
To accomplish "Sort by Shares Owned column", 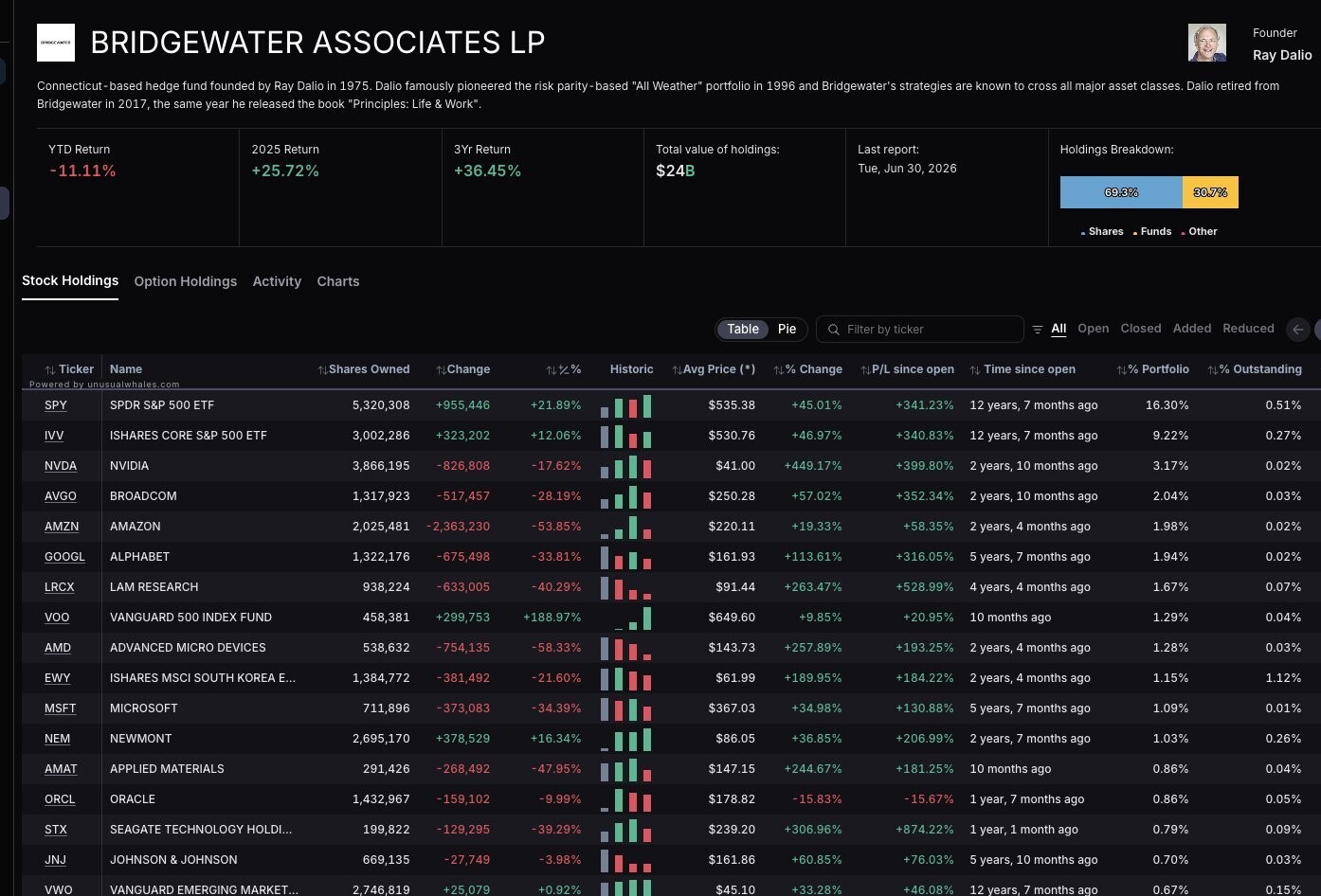I will click(363, 369).
